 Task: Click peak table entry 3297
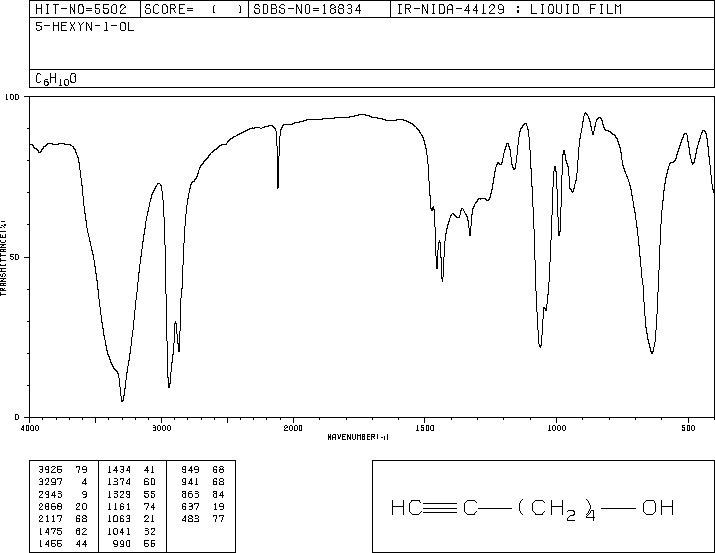(50, 482)
